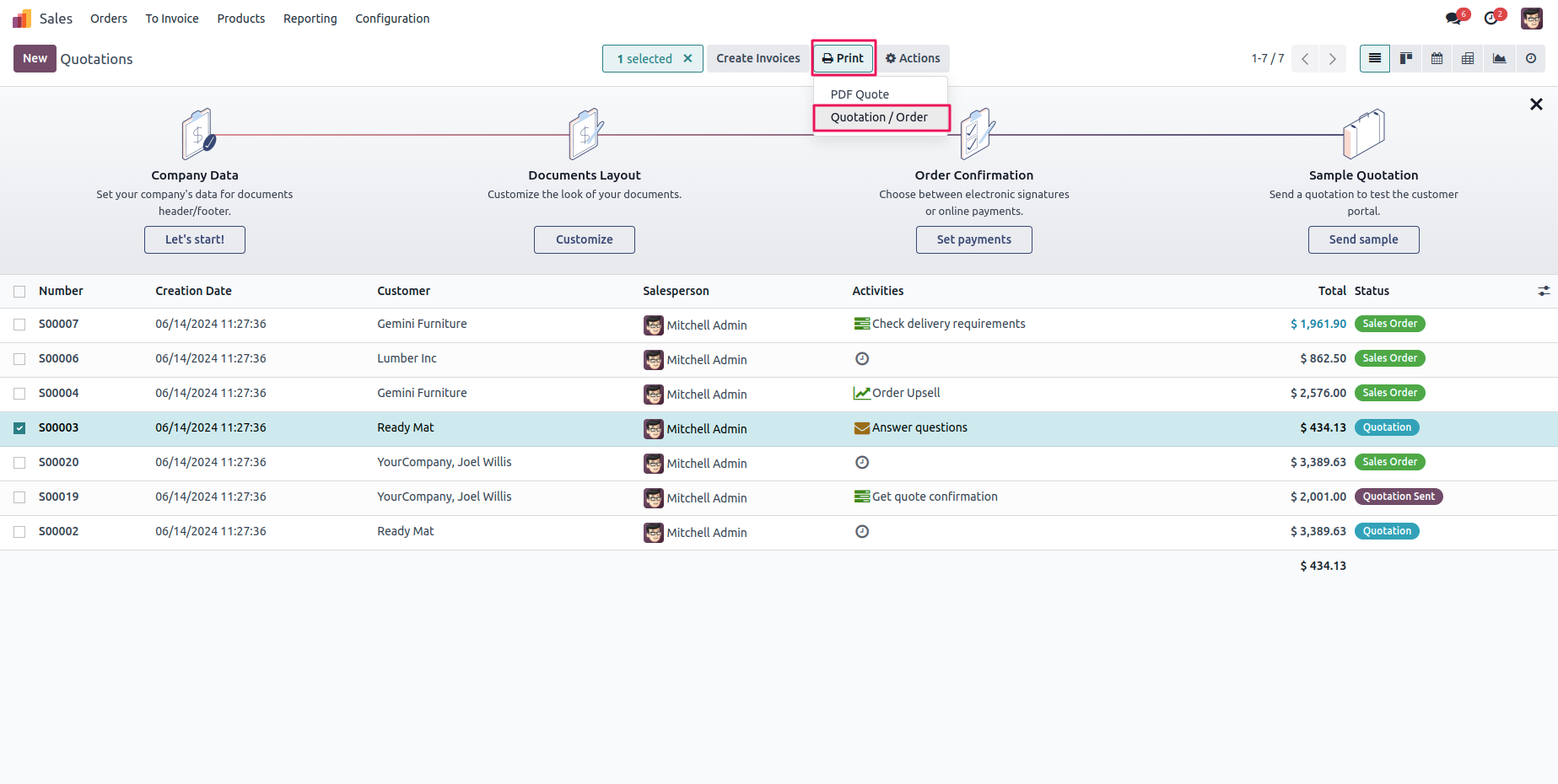Open the conversations message icon
1558x784 pixels.
click(x=1453, y=18)
